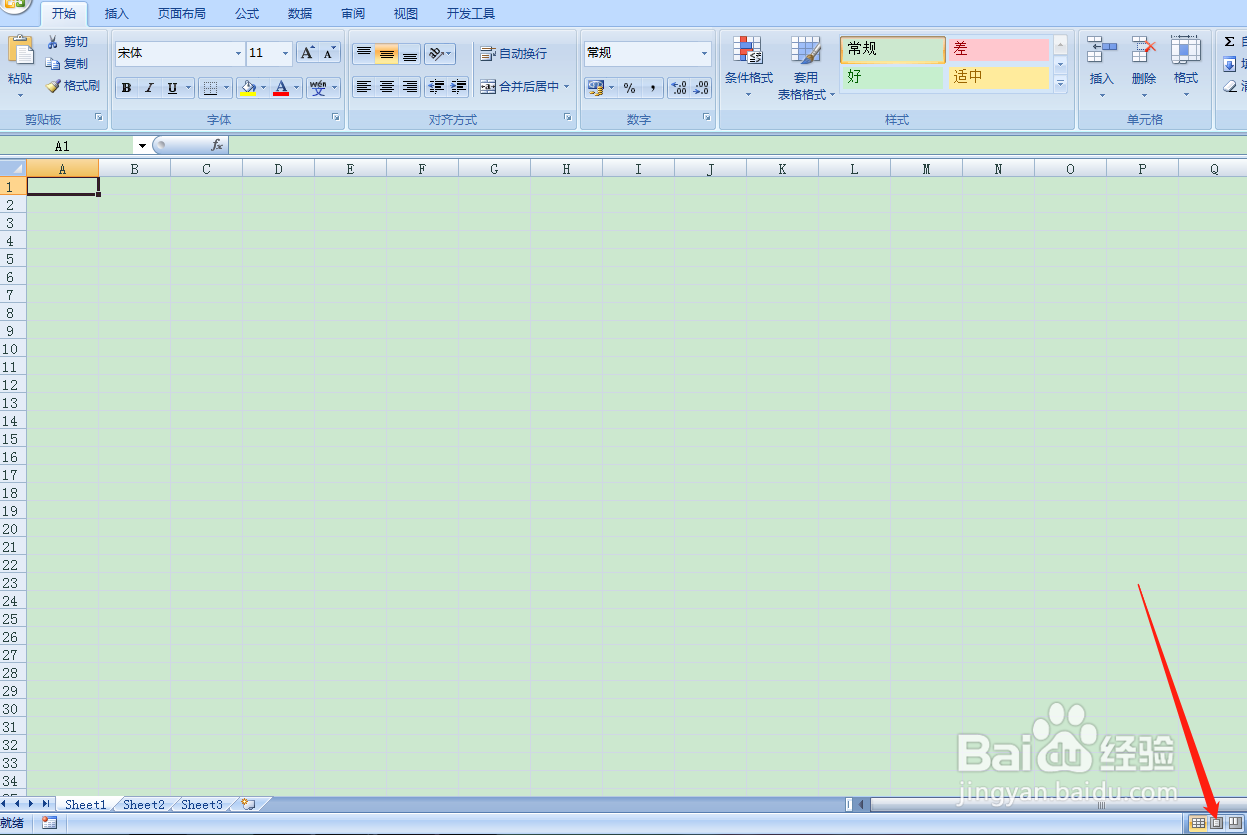Open number format 常规 dropdown
Image resolution: width=1247 pixels, height=835 pixels.
tap(704, 53)
